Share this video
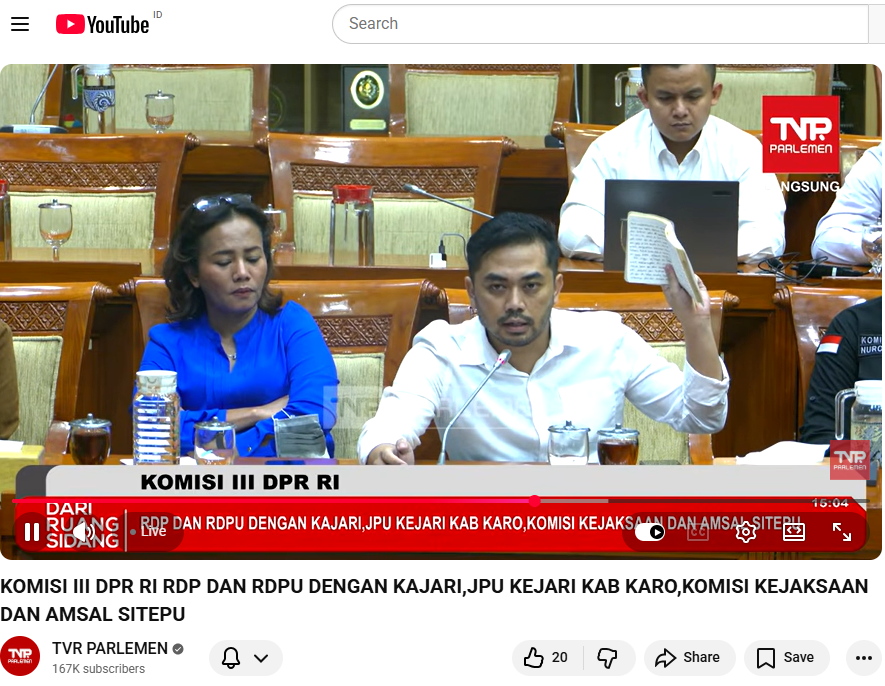Screen dimensions: 885x686 [x=689, y=657]
